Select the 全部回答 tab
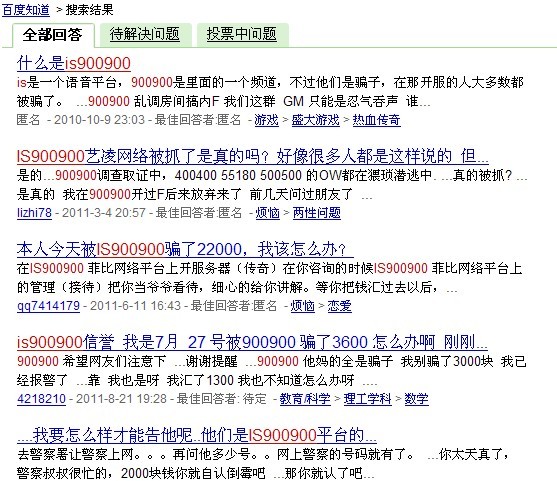 click(x=53, y=35)
